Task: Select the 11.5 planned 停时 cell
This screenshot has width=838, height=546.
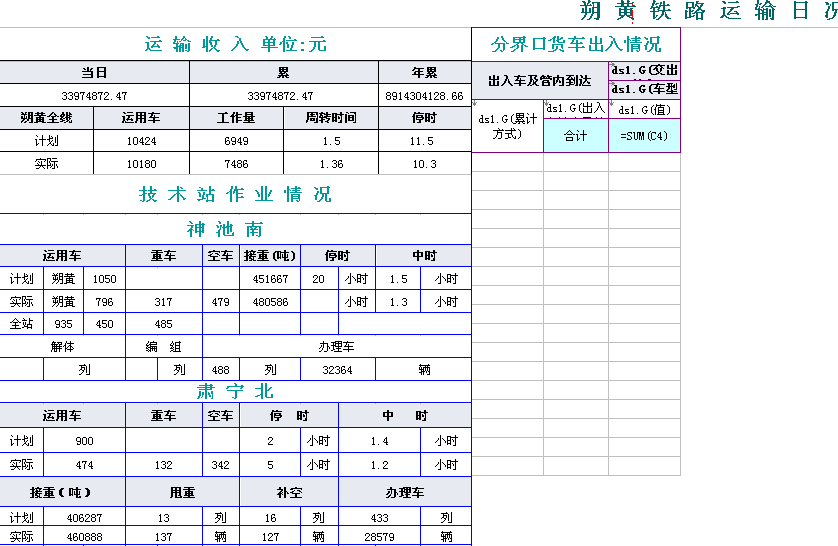Action: pos(424,141)
